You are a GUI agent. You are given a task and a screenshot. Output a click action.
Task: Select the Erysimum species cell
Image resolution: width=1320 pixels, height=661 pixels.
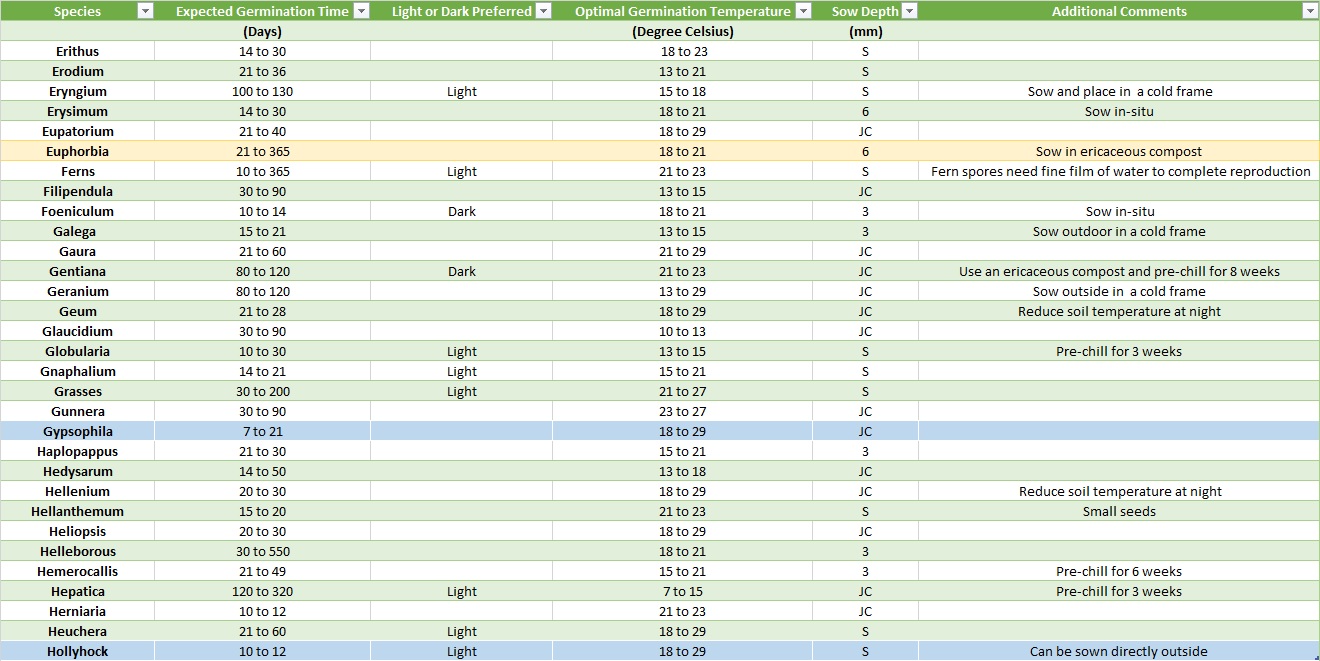coord(77,111)
